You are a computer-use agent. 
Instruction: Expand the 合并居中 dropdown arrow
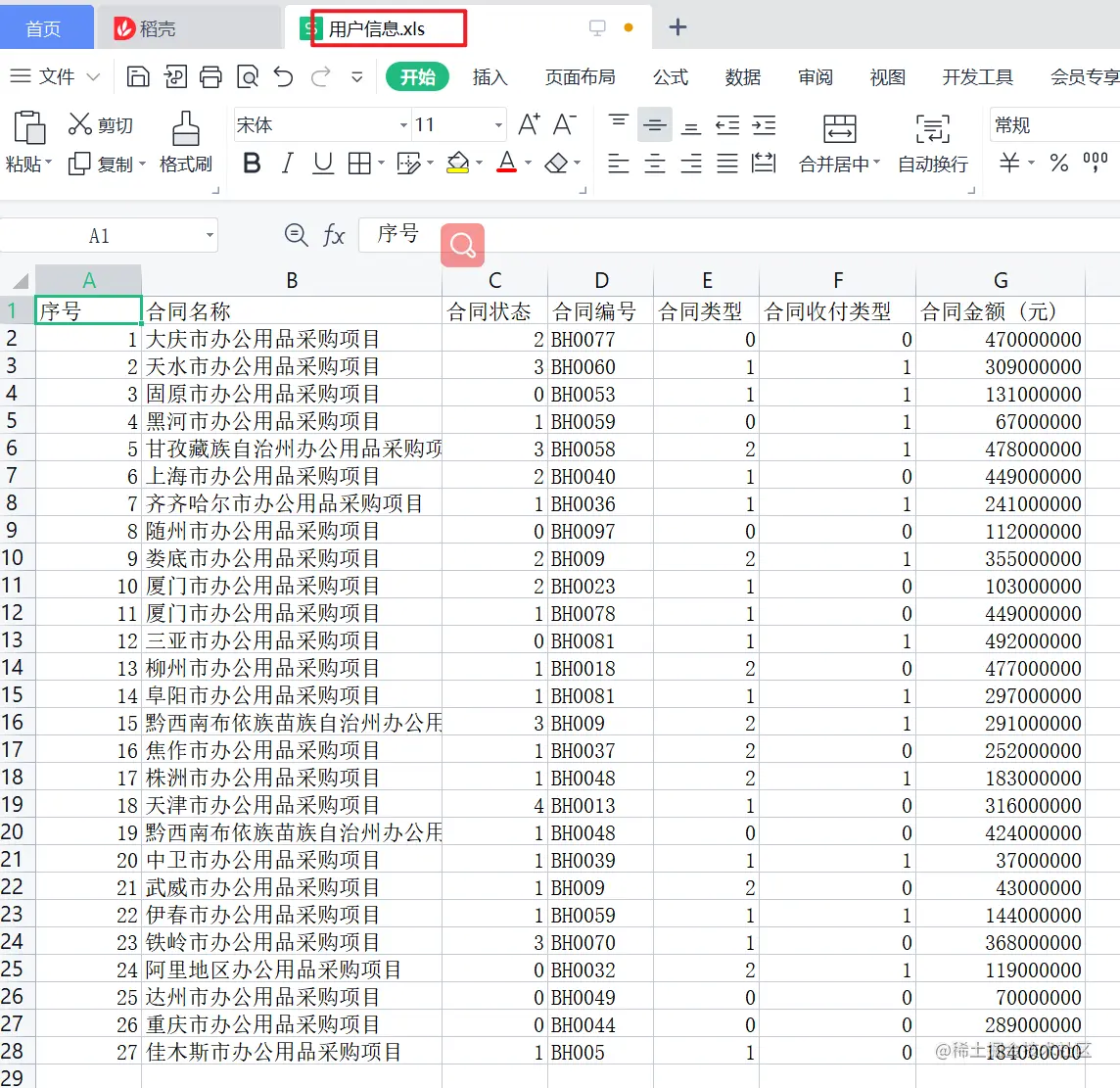876,163
